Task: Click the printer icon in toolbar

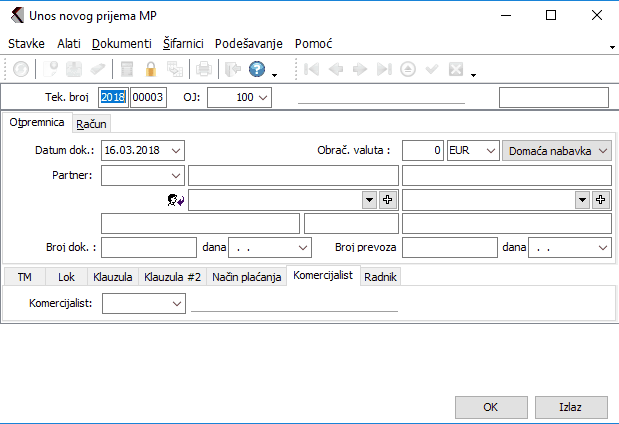Action: coord(203,70)
